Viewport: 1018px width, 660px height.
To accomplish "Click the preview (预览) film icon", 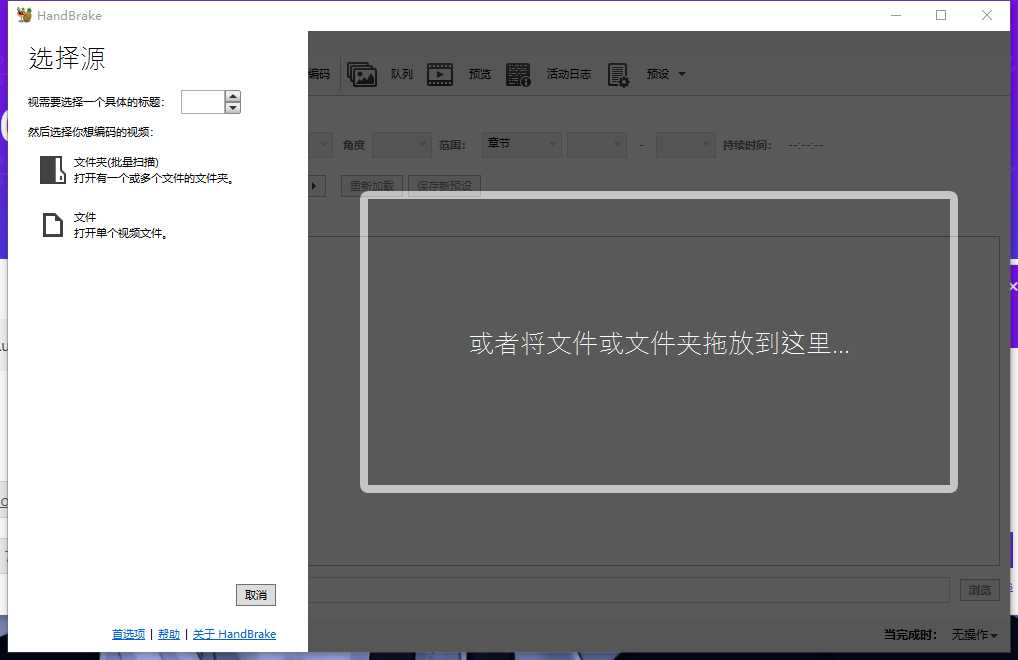I will tap(440, 74).
